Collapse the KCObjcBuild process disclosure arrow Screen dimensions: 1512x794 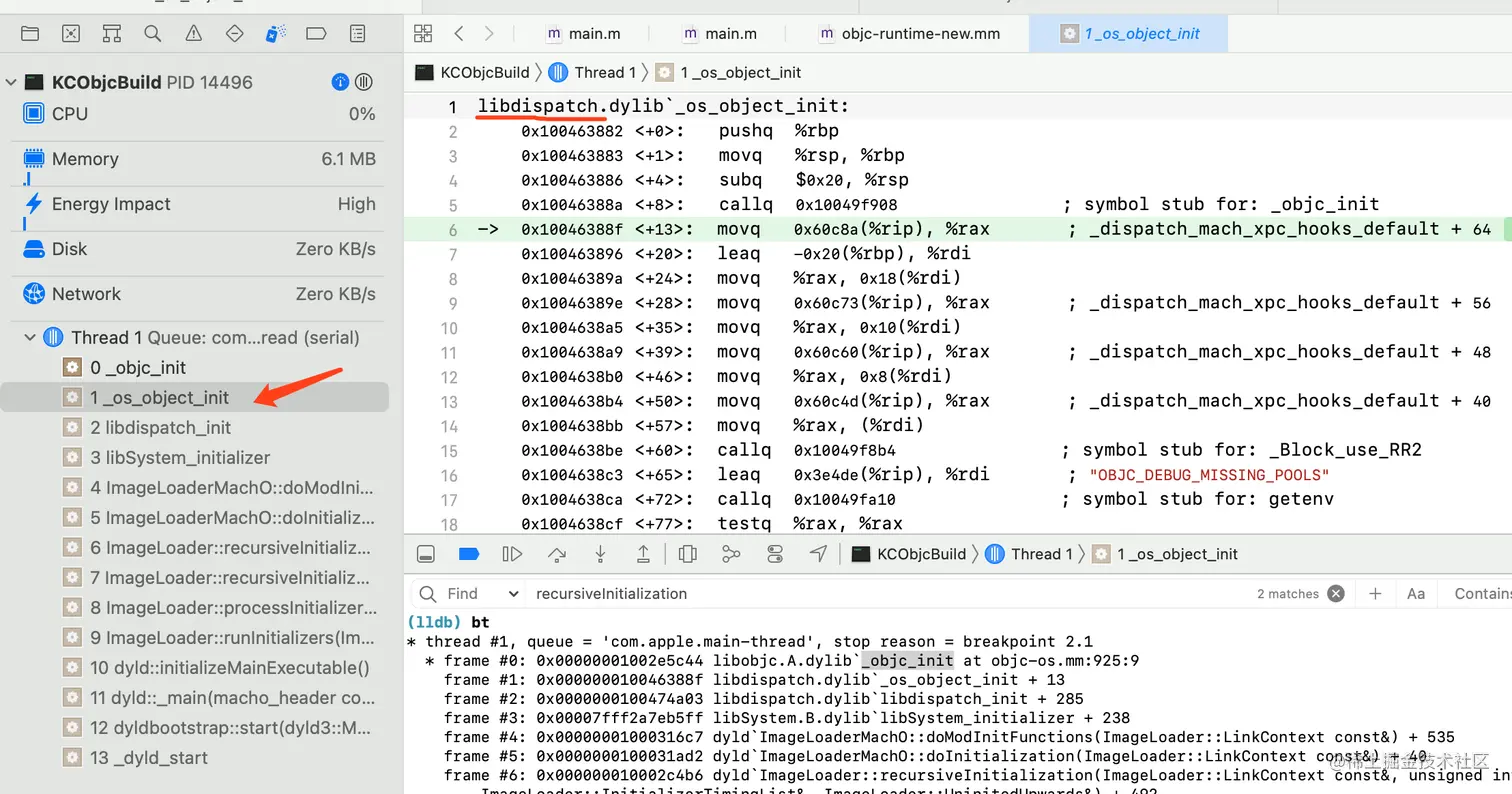(x=11, y=83)
